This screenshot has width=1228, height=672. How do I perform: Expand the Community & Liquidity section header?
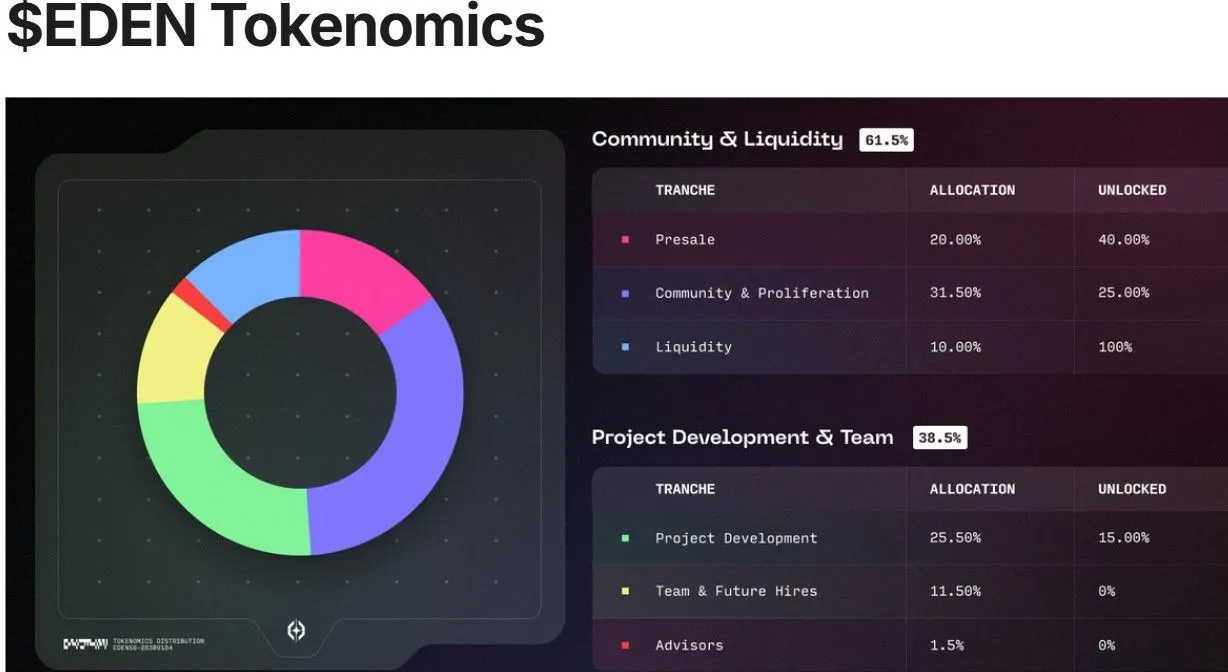[716, 139]
